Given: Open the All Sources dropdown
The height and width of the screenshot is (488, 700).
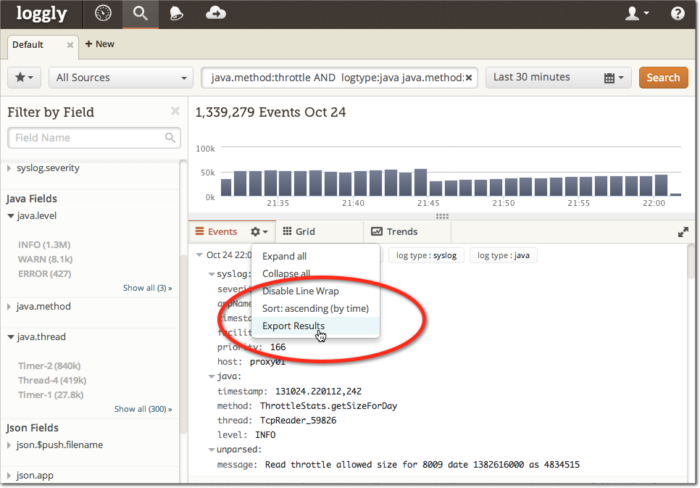Looking at the screenshot, I should coord(122,77).
